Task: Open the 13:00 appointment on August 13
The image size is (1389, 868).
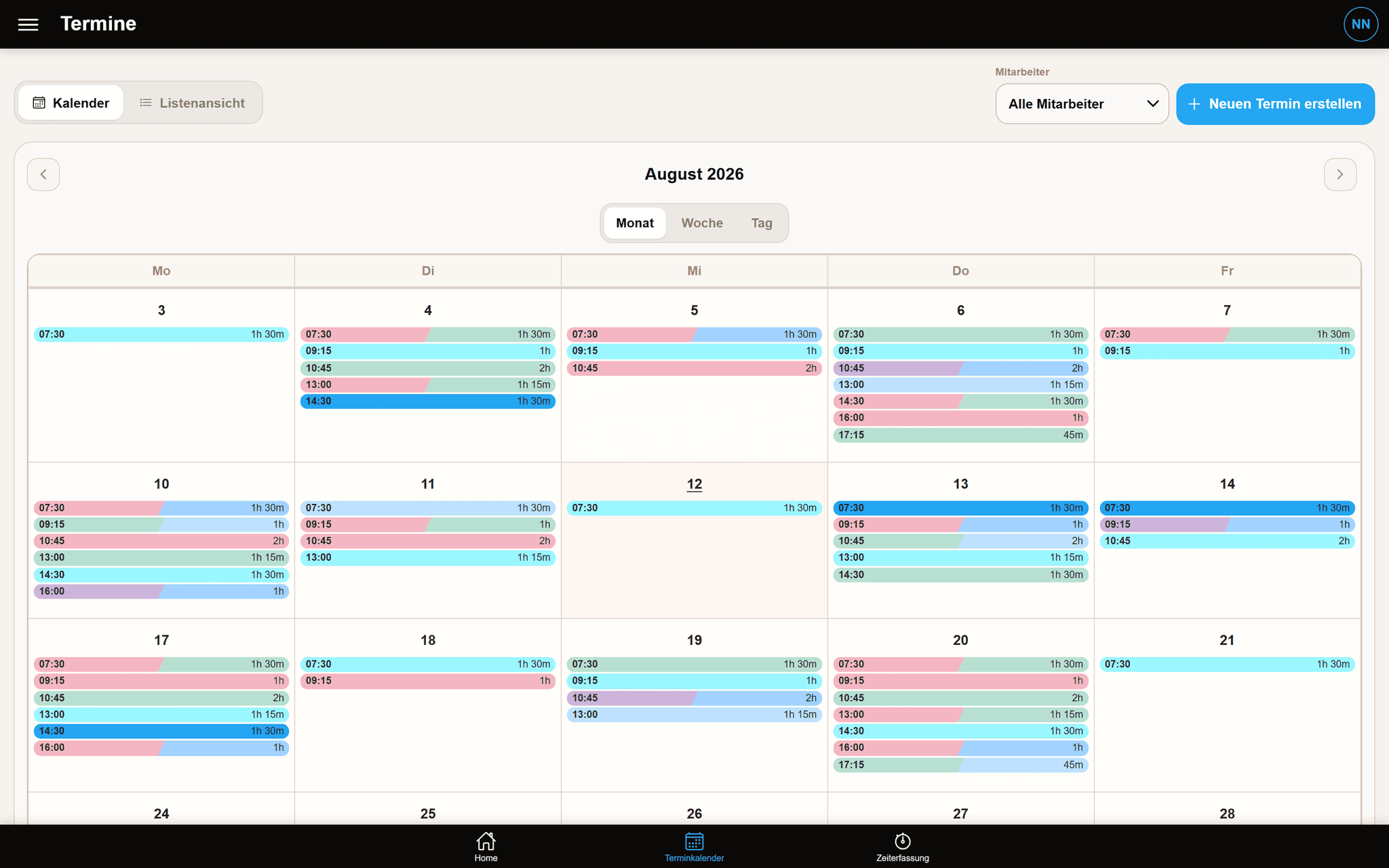Action: [x=960, y=557]
